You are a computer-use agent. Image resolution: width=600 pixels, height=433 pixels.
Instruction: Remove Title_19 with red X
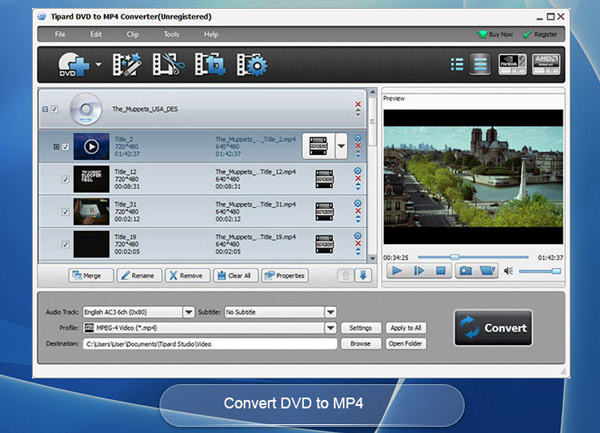click(358, 244)
